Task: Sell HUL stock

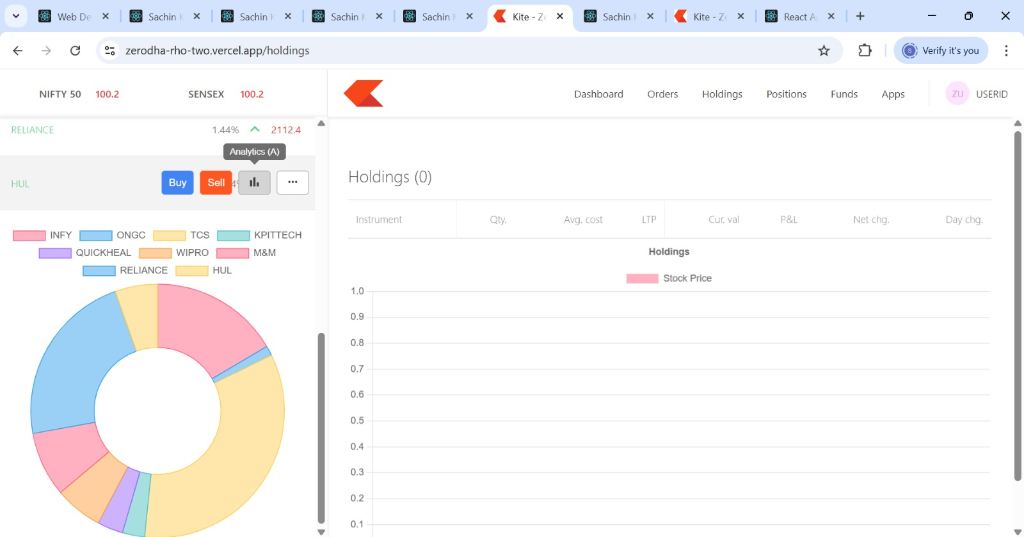Action: coord(216,183)
